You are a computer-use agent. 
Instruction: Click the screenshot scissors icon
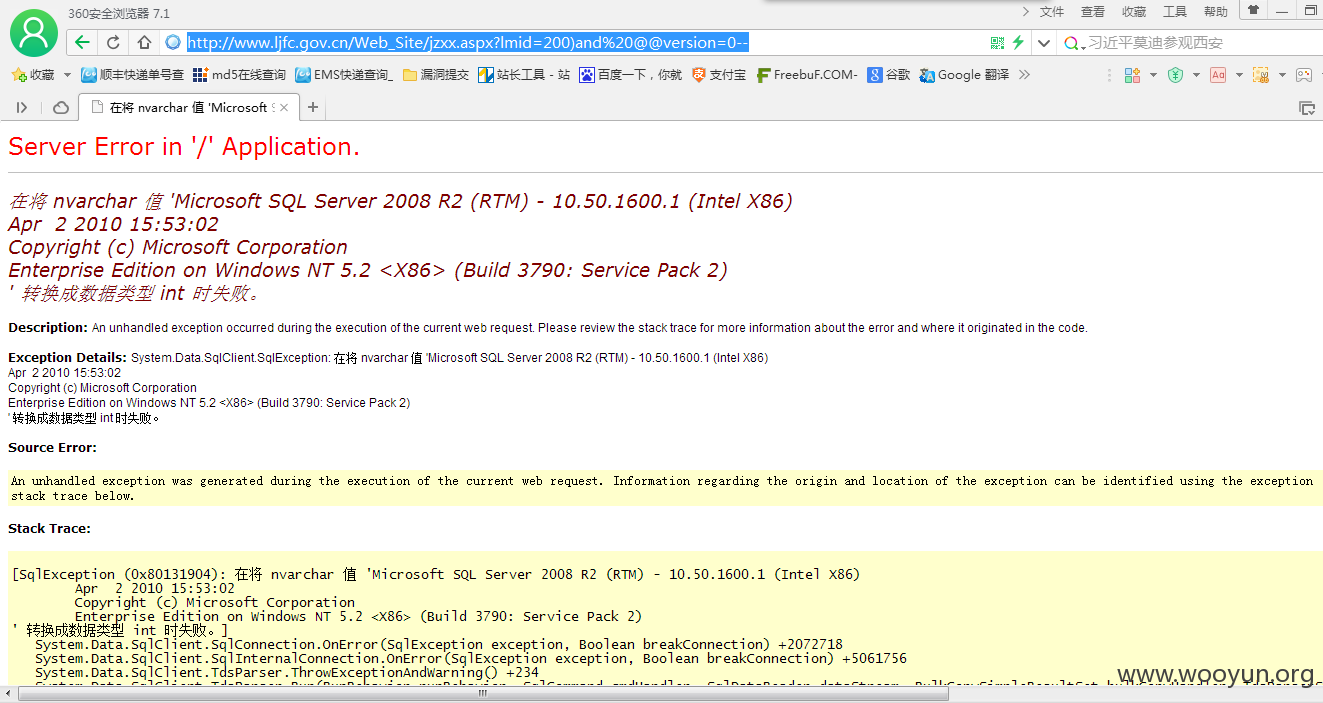pos(1261,75)
